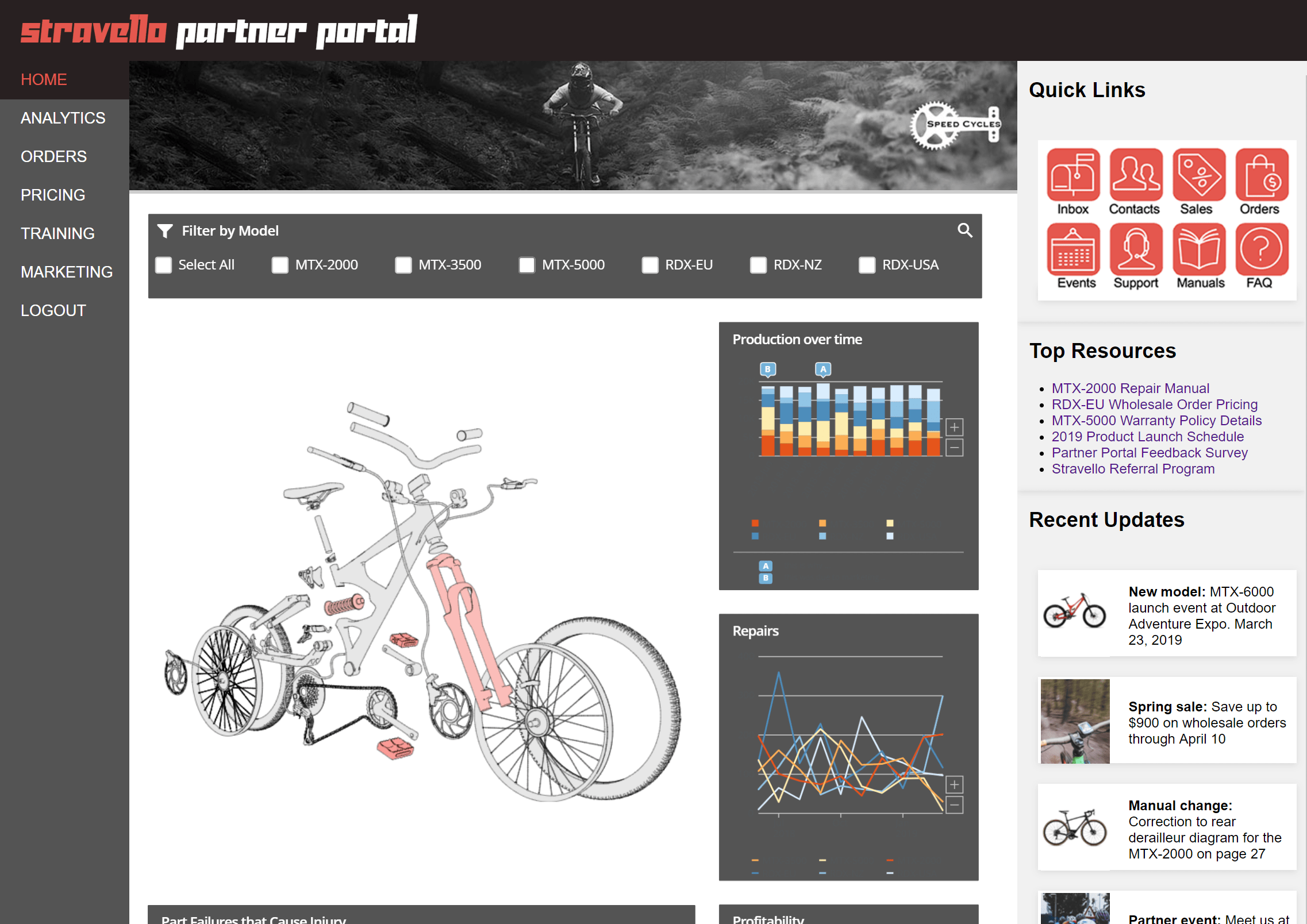The height and width of the screenshot is (924, 1307).
Task: Enable the MTX-3500 model filter
Action: point(403,265)
